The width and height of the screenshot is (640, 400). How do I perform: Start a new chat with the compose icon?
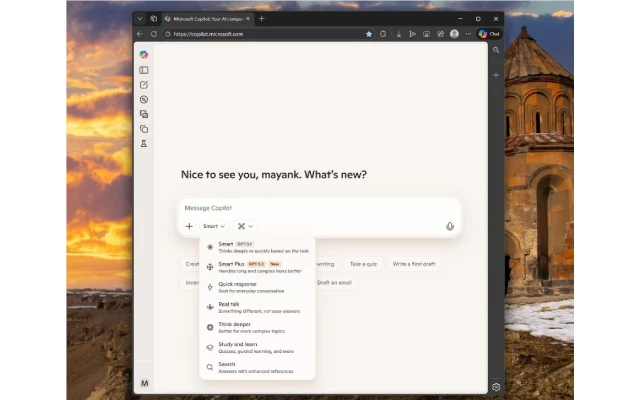click(144, 85)
